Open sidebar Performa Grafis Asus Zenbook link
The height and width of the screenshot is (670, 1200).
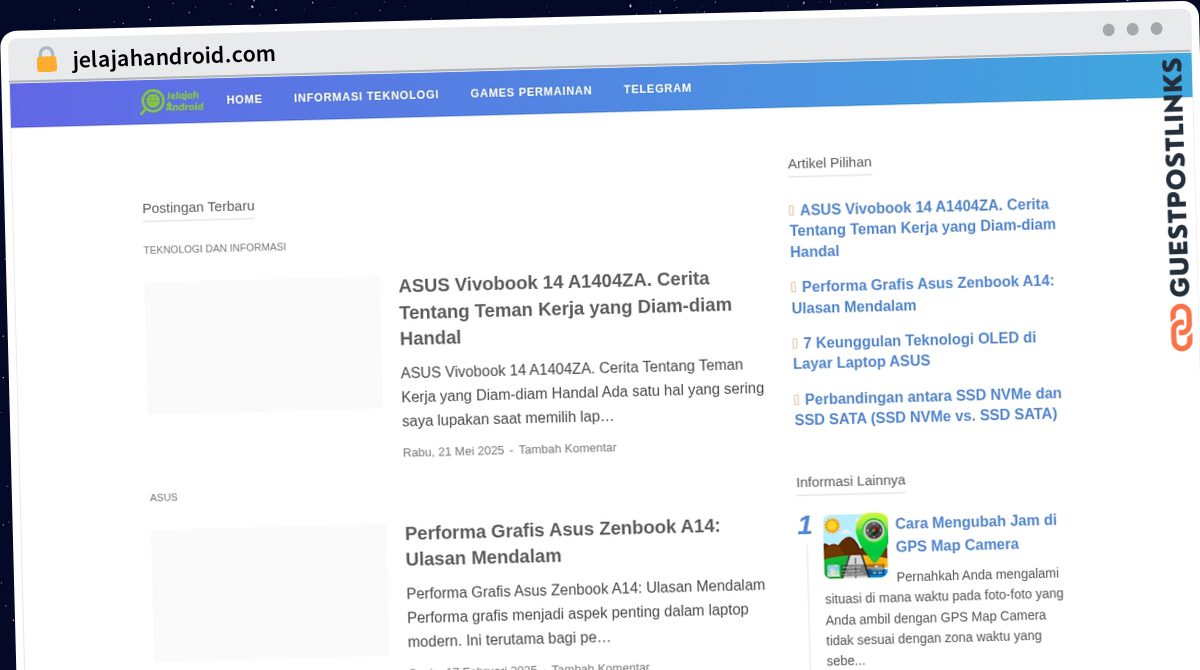[922, 294]
